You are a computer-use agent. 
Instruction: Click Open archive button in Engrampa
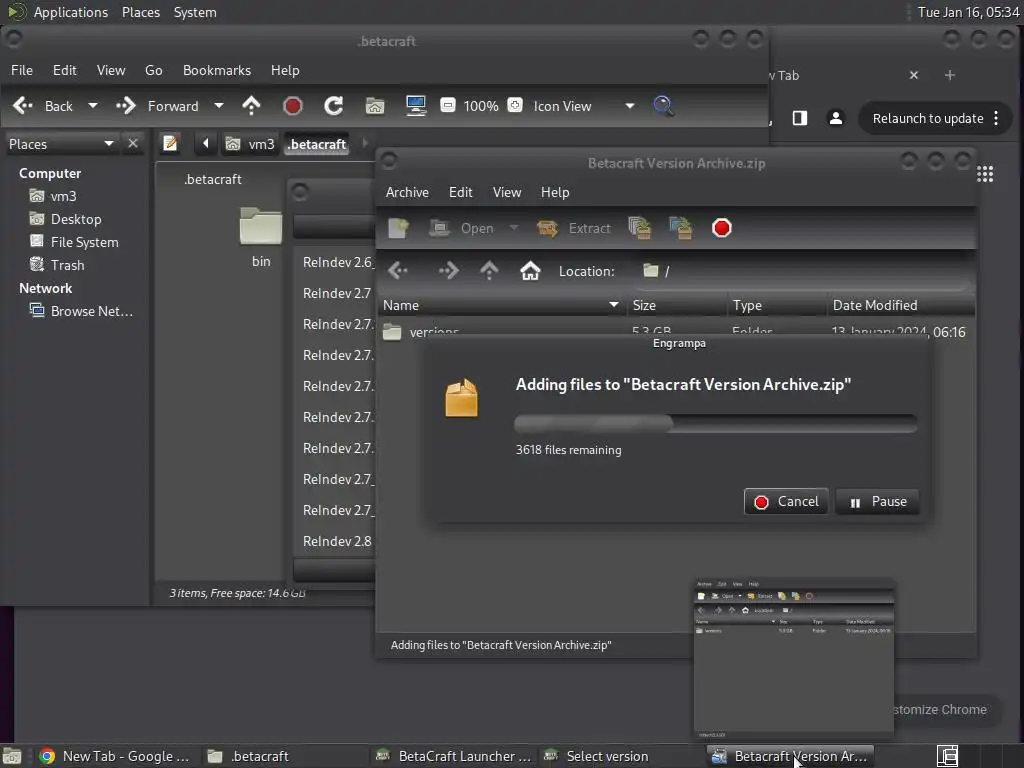(x=461, y=228)
